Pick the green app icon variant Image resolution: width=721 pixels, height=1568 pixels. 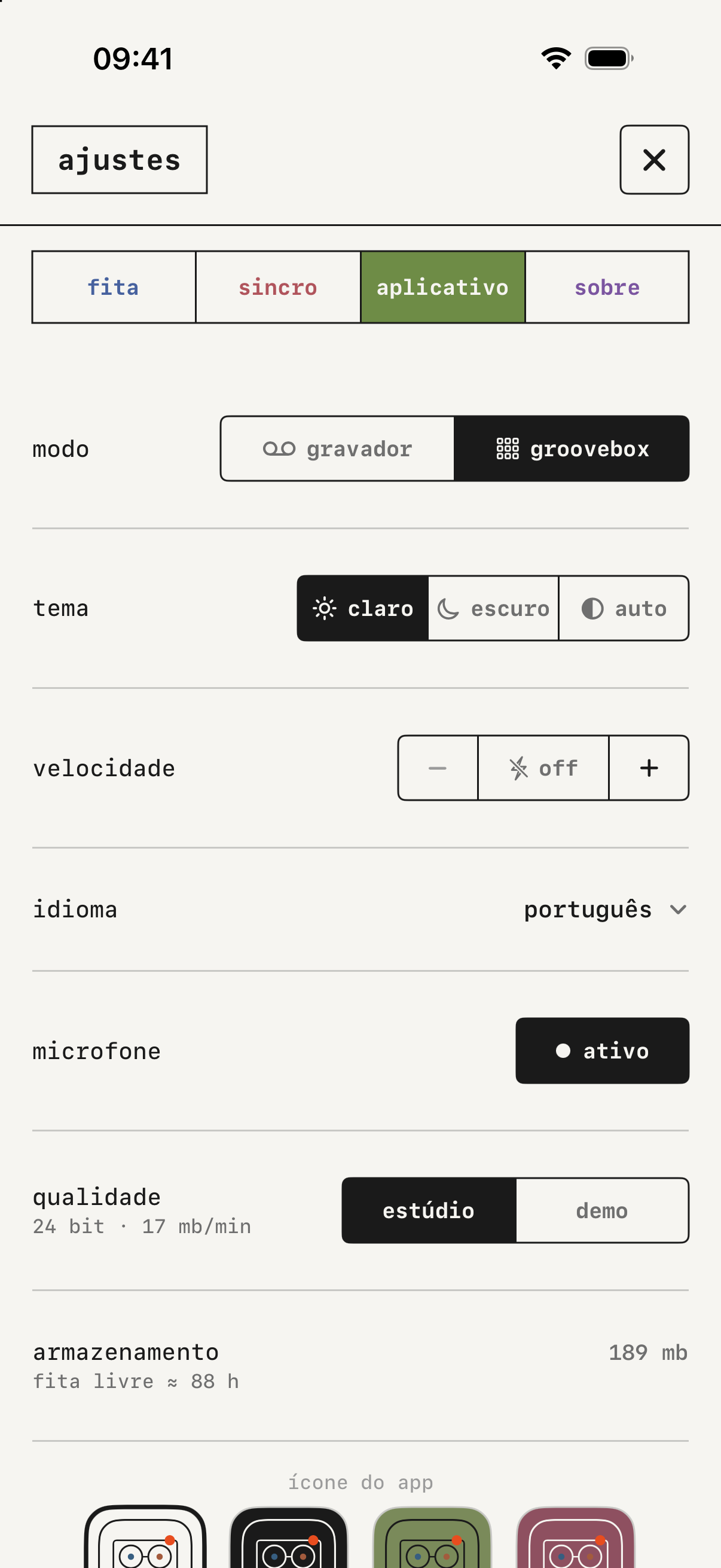coord(432,1536)
